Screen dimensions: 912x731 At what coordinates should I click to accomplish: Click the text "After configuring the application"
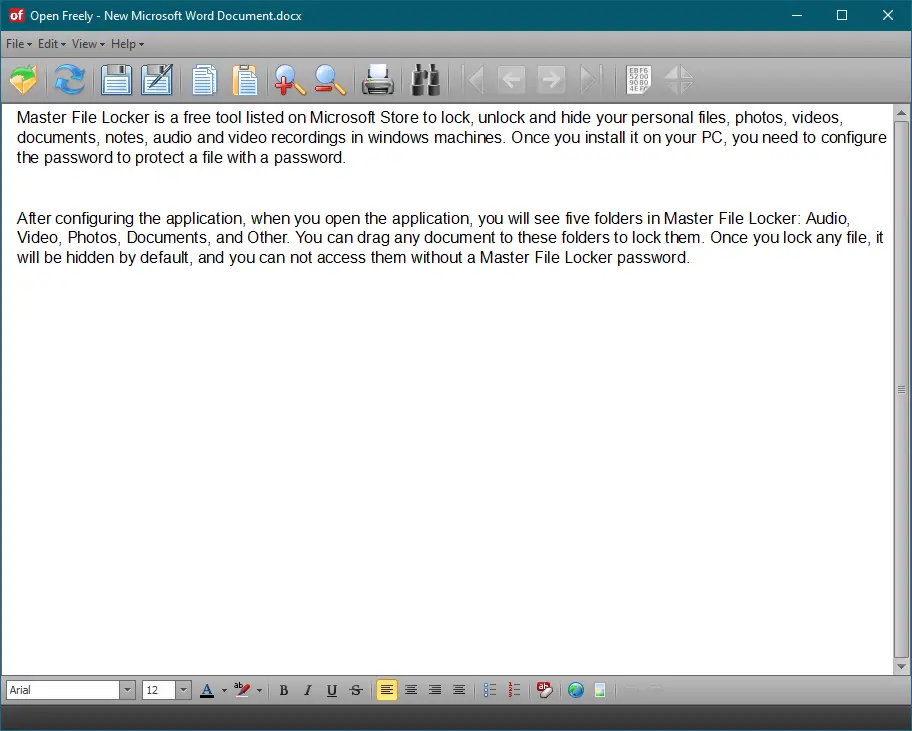point(130,219)
